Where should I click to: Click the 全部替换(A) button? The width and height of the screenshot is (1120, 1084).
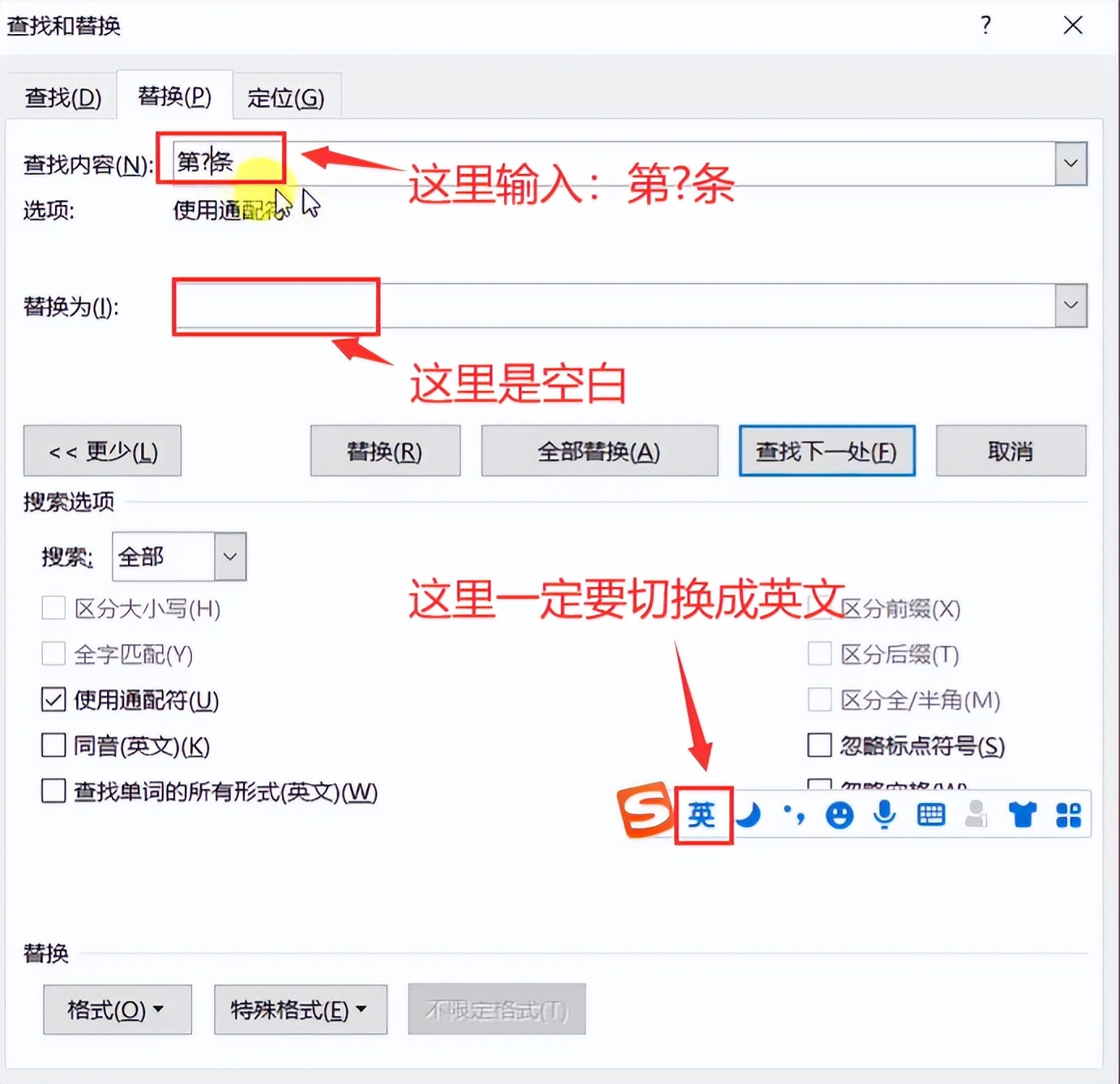pos(600,451)
